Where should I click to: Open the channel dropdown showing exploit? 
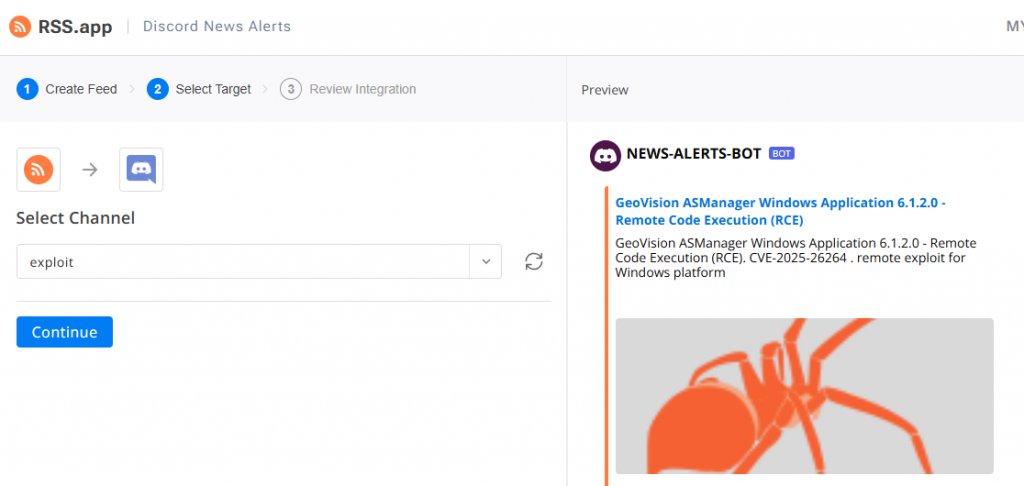click(259, 262)
